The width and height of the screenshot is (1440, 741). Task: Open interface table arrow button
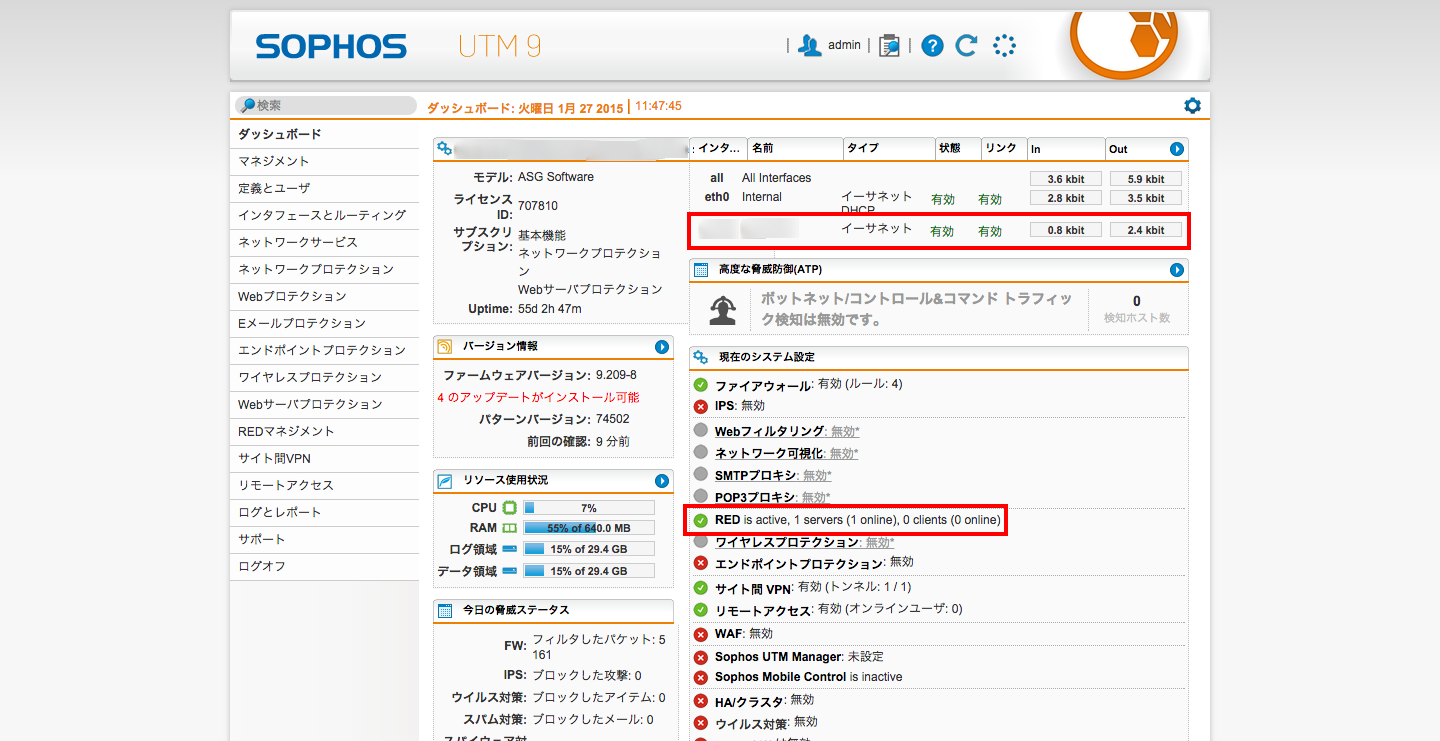coord(1177,149)
